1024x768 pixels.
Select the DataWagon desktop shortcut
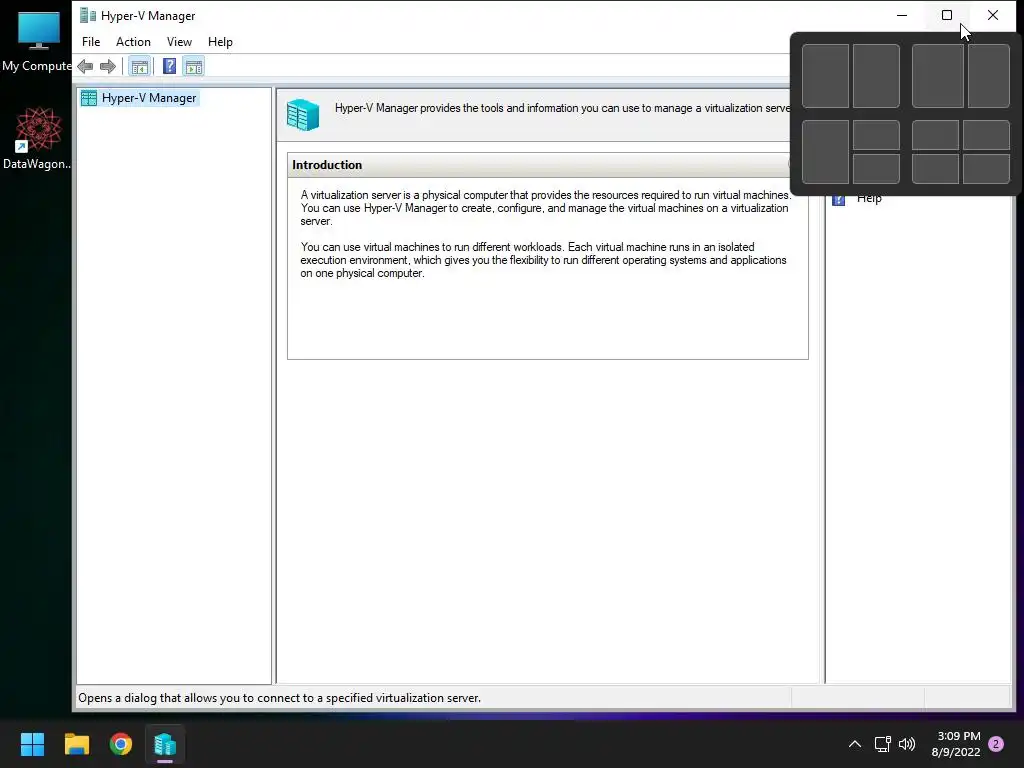(x=37, y=138)
